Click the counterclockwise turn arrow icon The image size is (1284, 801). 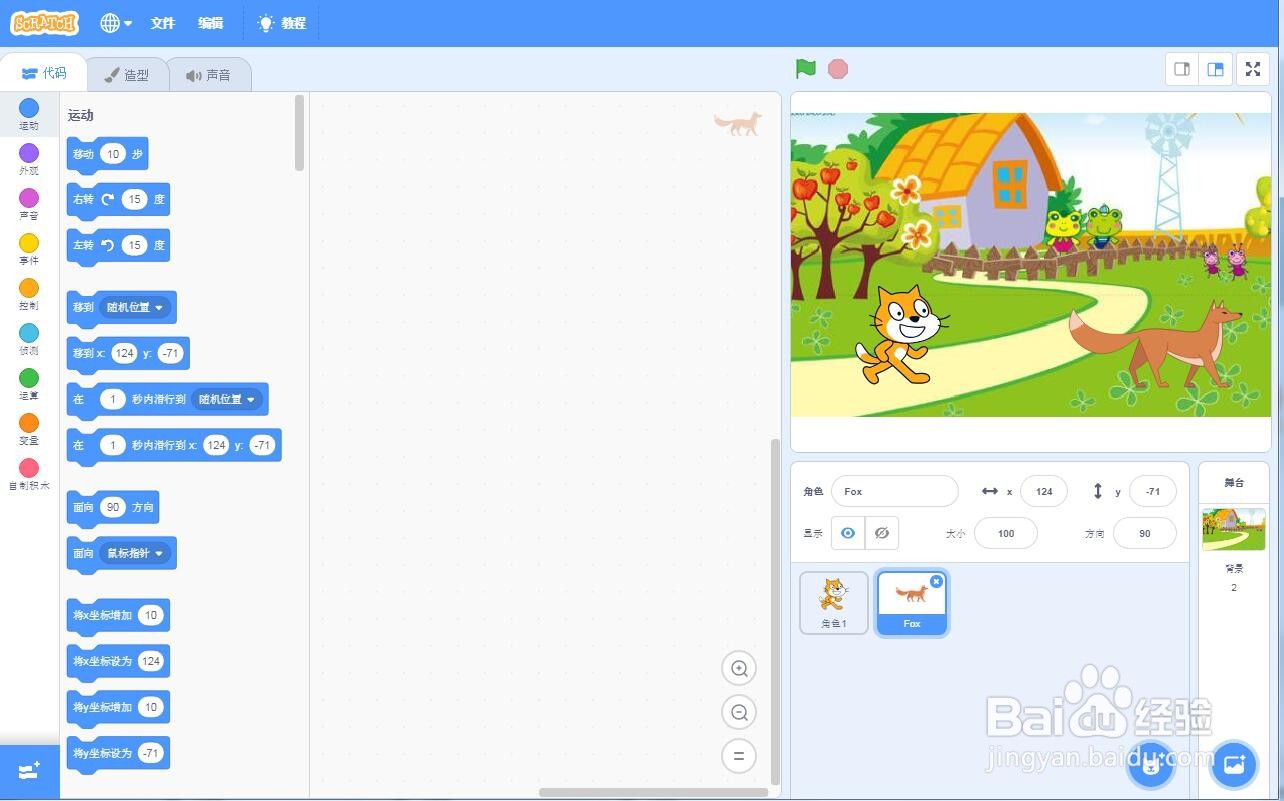(108, 245)
